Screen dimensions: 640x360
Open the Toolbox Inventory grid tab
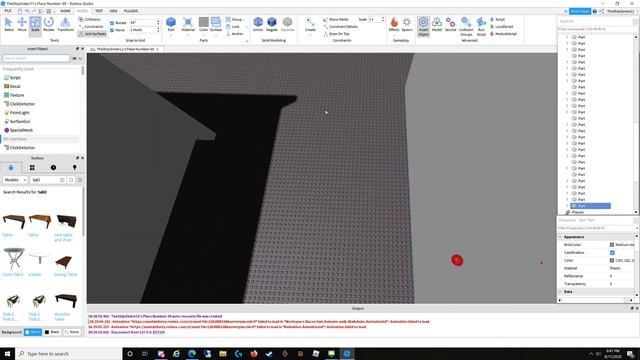click(32, 167)
